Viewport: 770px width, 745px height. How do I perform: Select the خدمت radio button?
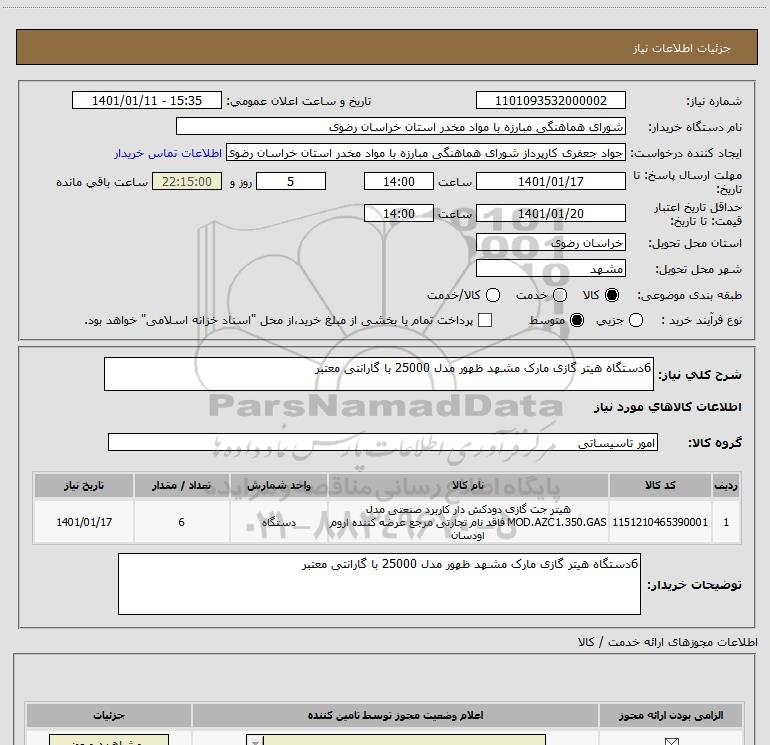click(560, 295)
